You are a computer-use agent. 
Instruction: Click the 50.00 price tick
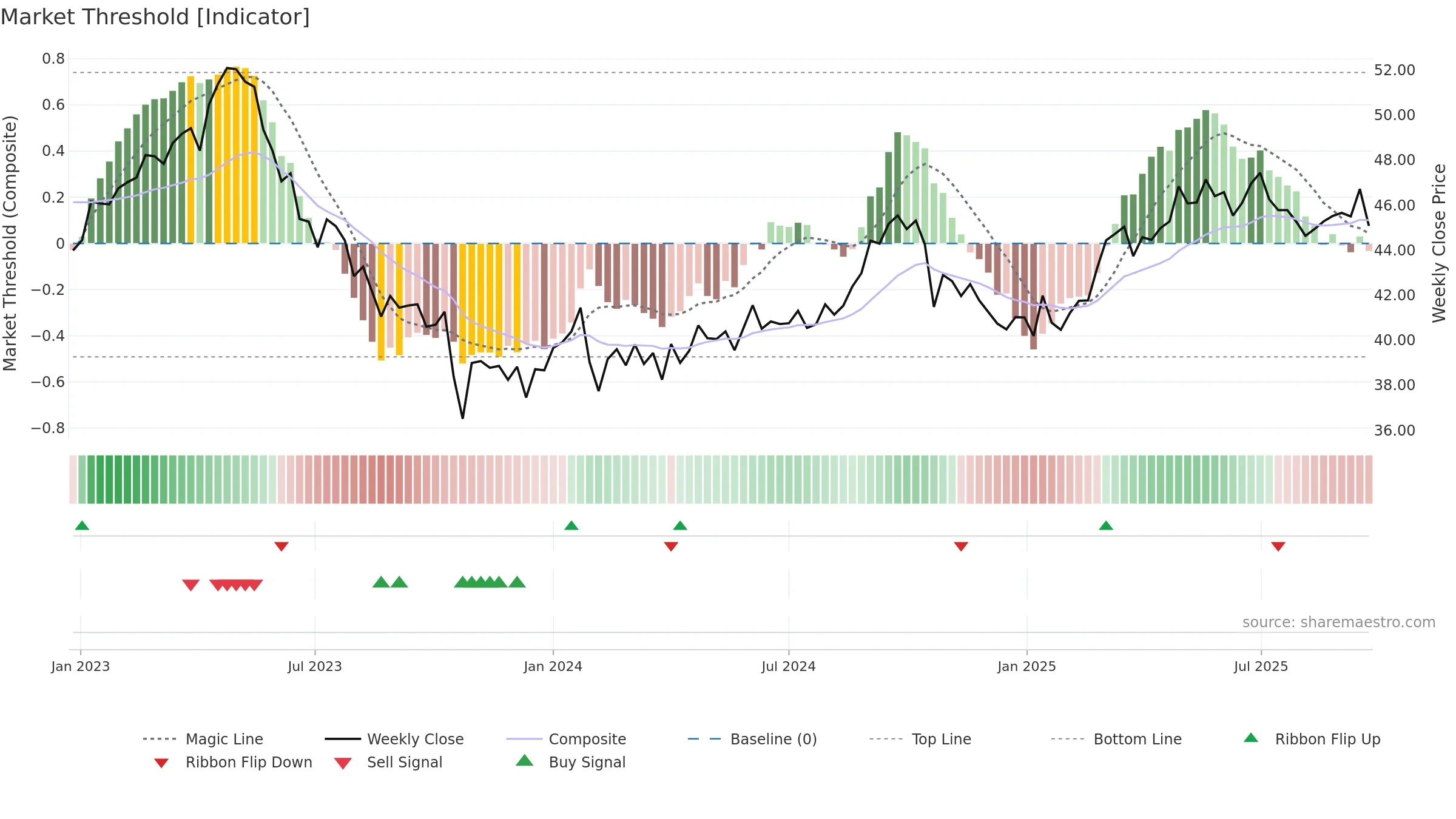(x=1395, y=115)
